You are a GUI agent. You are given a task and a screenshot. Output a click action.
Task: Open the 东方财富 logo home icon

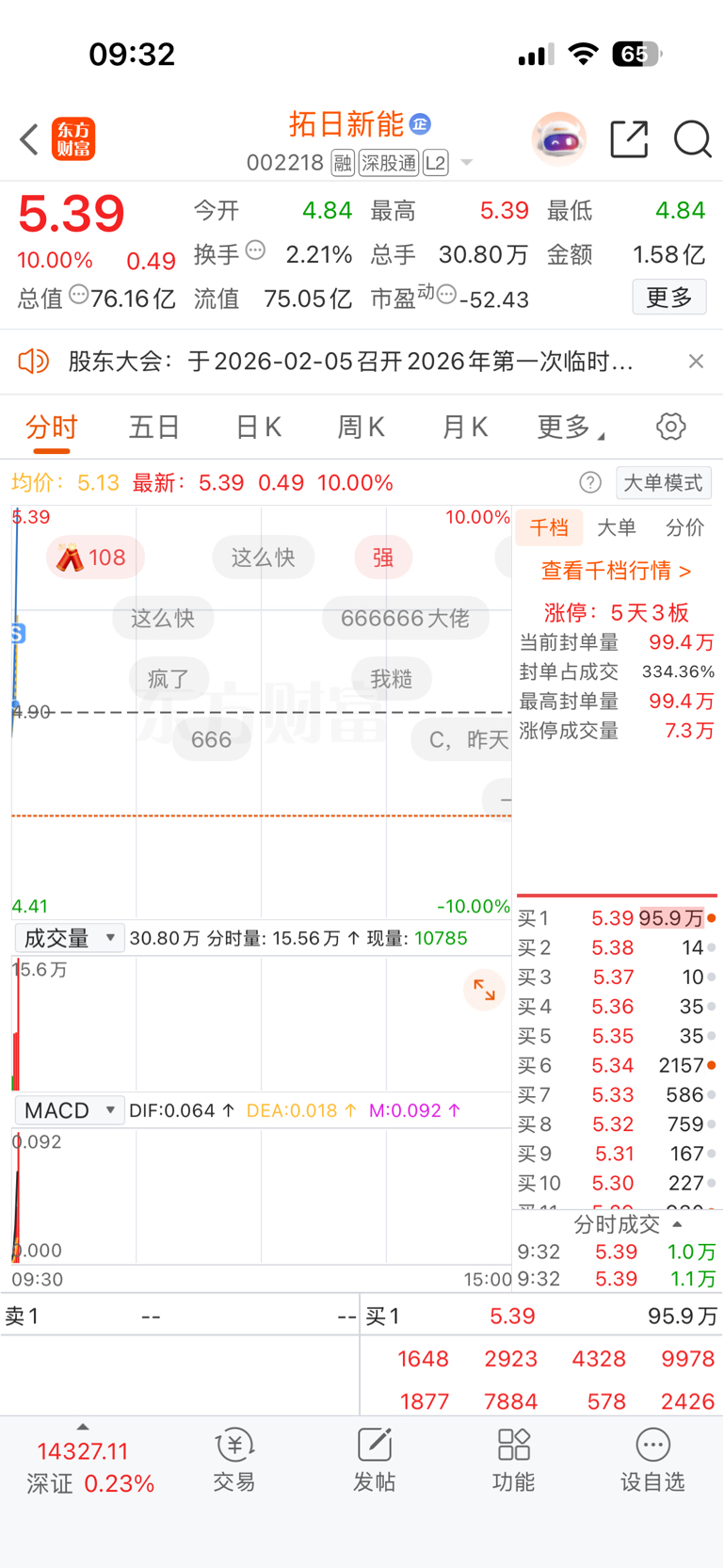[72, 139]
